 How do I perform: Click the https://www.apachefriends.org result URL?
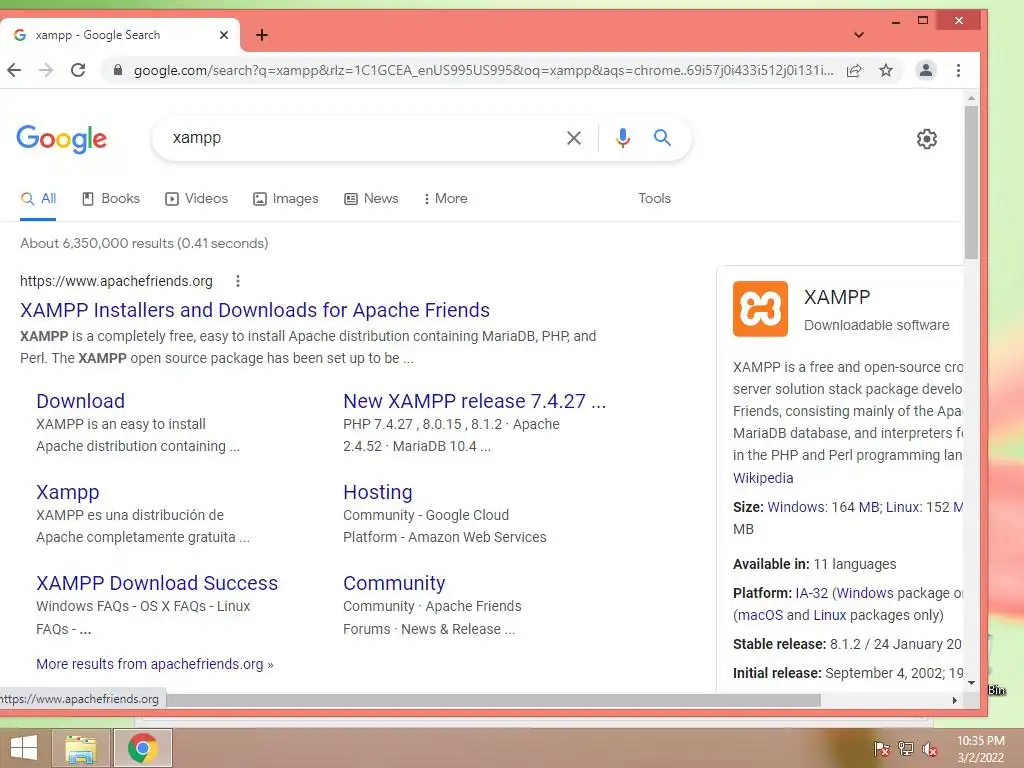coord(116,281)
